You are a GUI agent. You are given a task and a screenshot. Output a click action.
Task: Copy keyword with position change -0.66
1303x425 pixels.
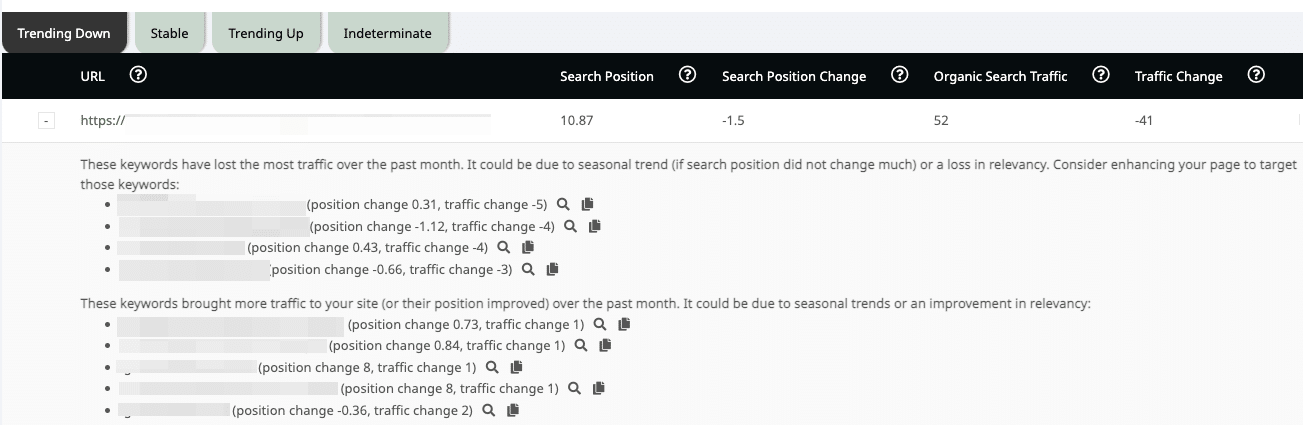coord(552,269)
